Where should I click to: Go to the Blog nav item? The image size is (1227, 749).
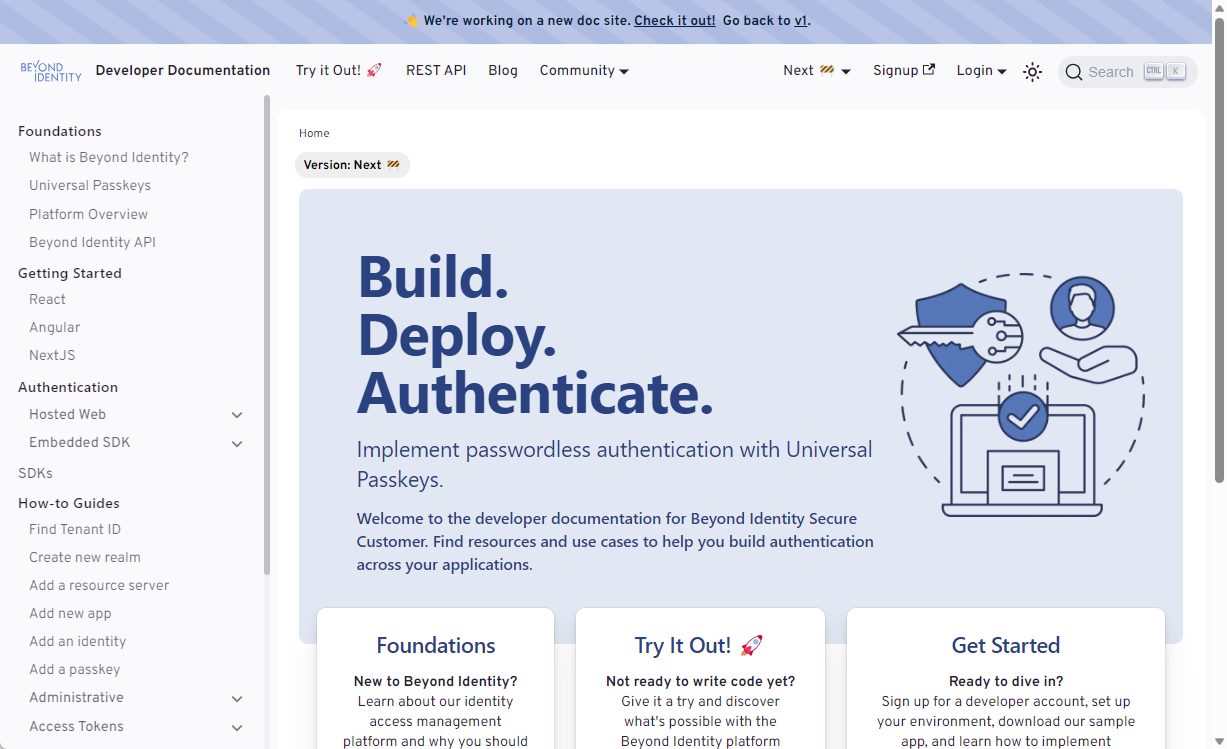tap(503, 70)
